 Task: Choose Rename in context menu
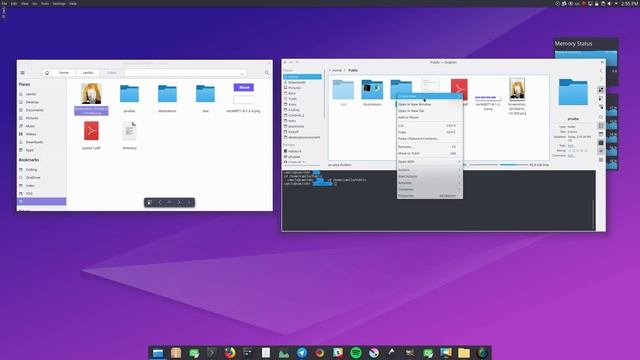tap(429, 147)
